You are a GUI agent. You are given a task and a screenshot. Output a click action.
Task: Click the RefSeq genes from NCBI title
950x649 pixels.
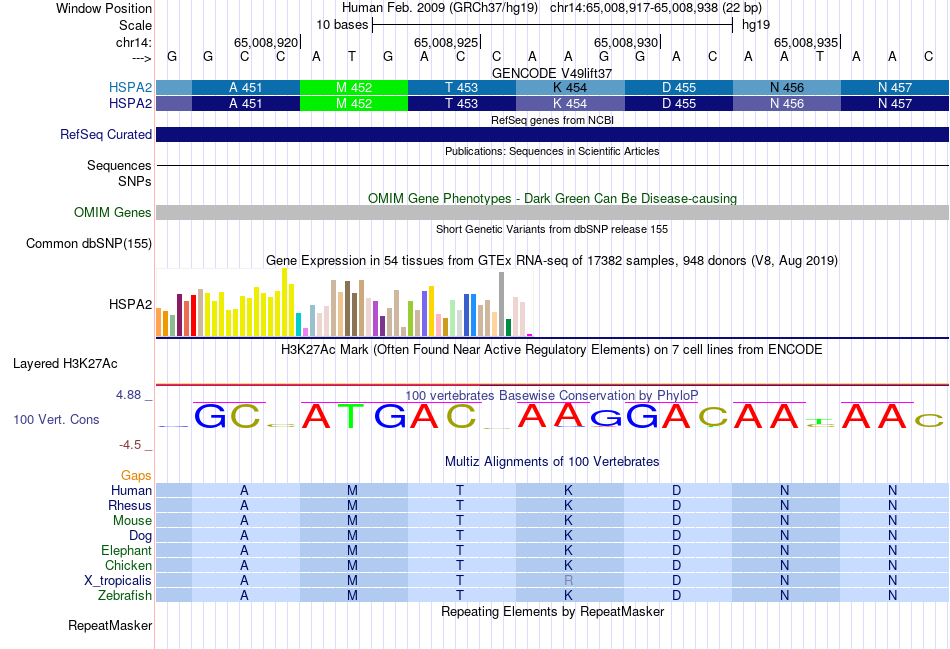point(552,120)
